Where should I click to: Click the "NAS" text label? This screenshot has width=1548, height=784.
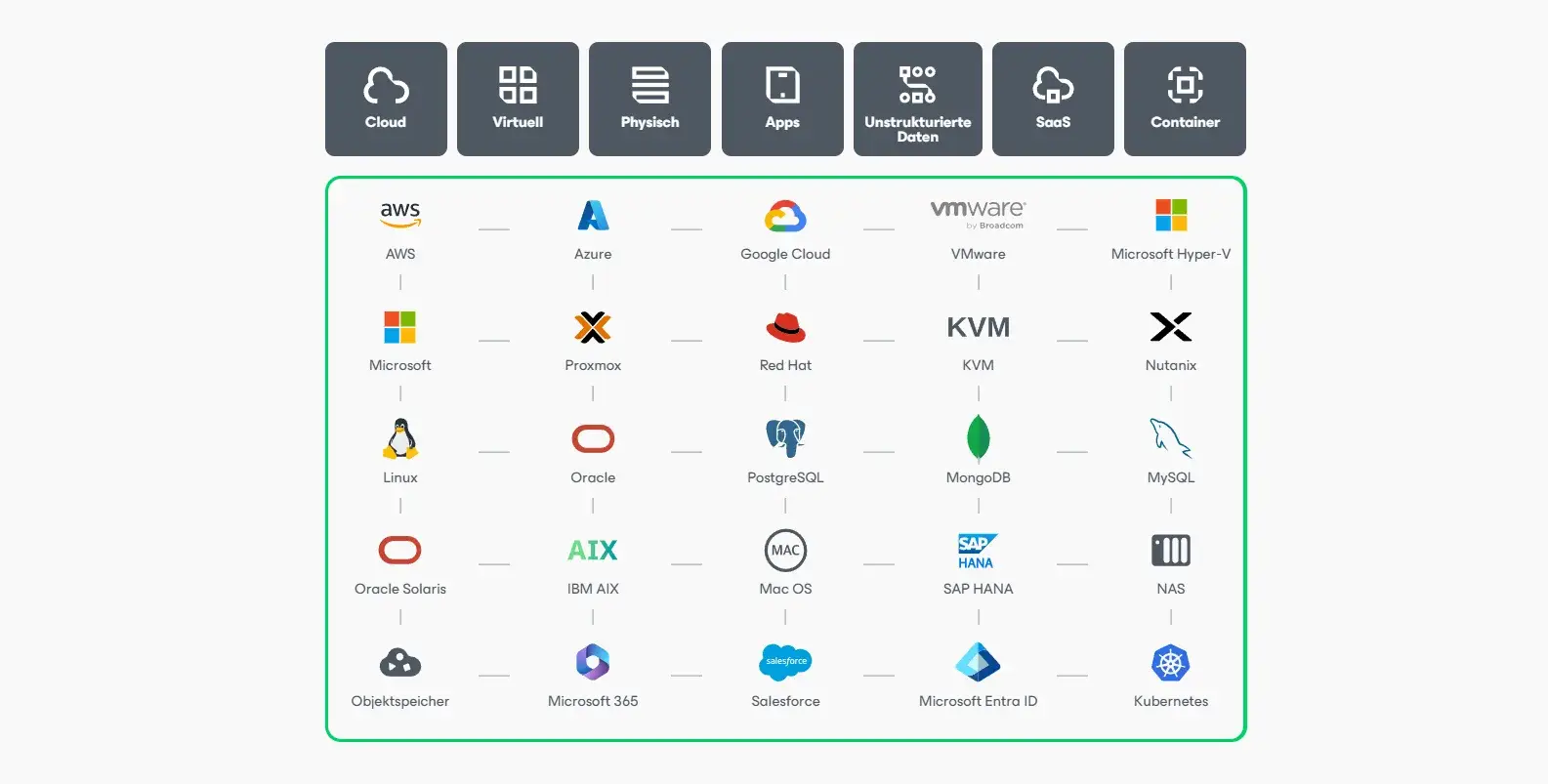[1171, 589]
